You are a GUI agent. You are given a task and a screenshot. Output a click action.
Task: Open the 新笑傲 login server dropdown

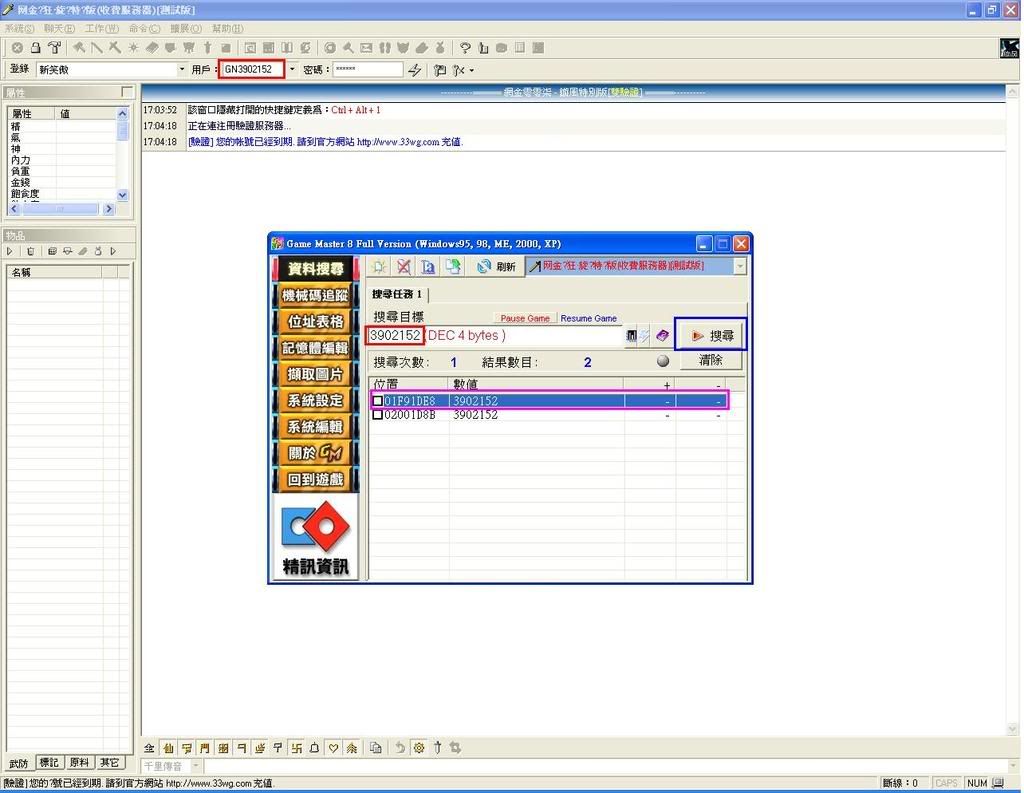click(x=181, y=70)
